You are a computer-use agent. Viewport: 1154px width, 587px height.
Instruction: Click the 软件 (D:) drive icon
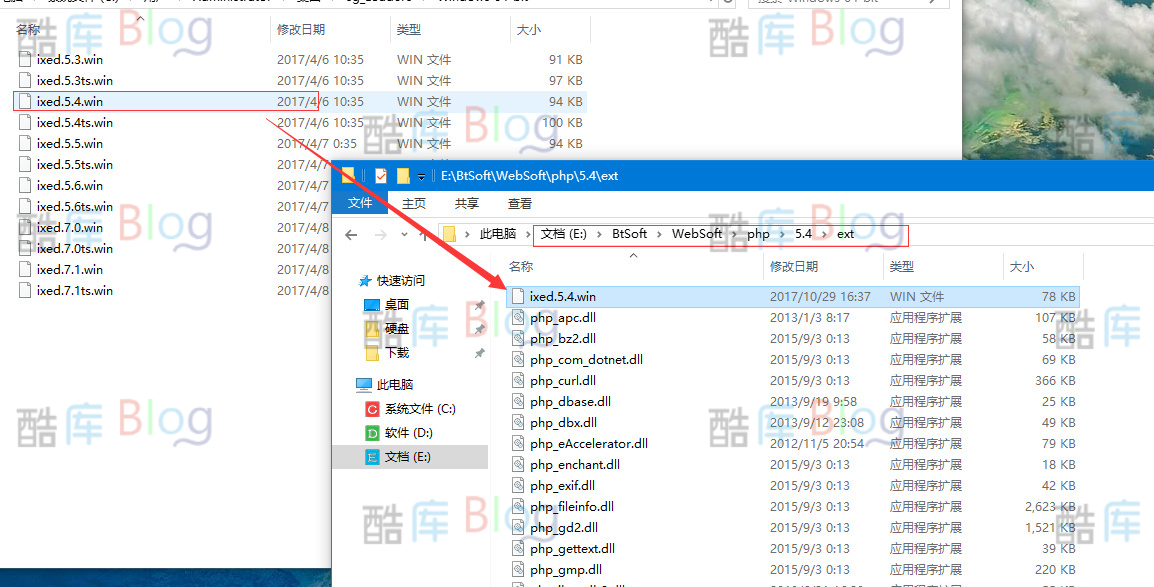(372, 433)
